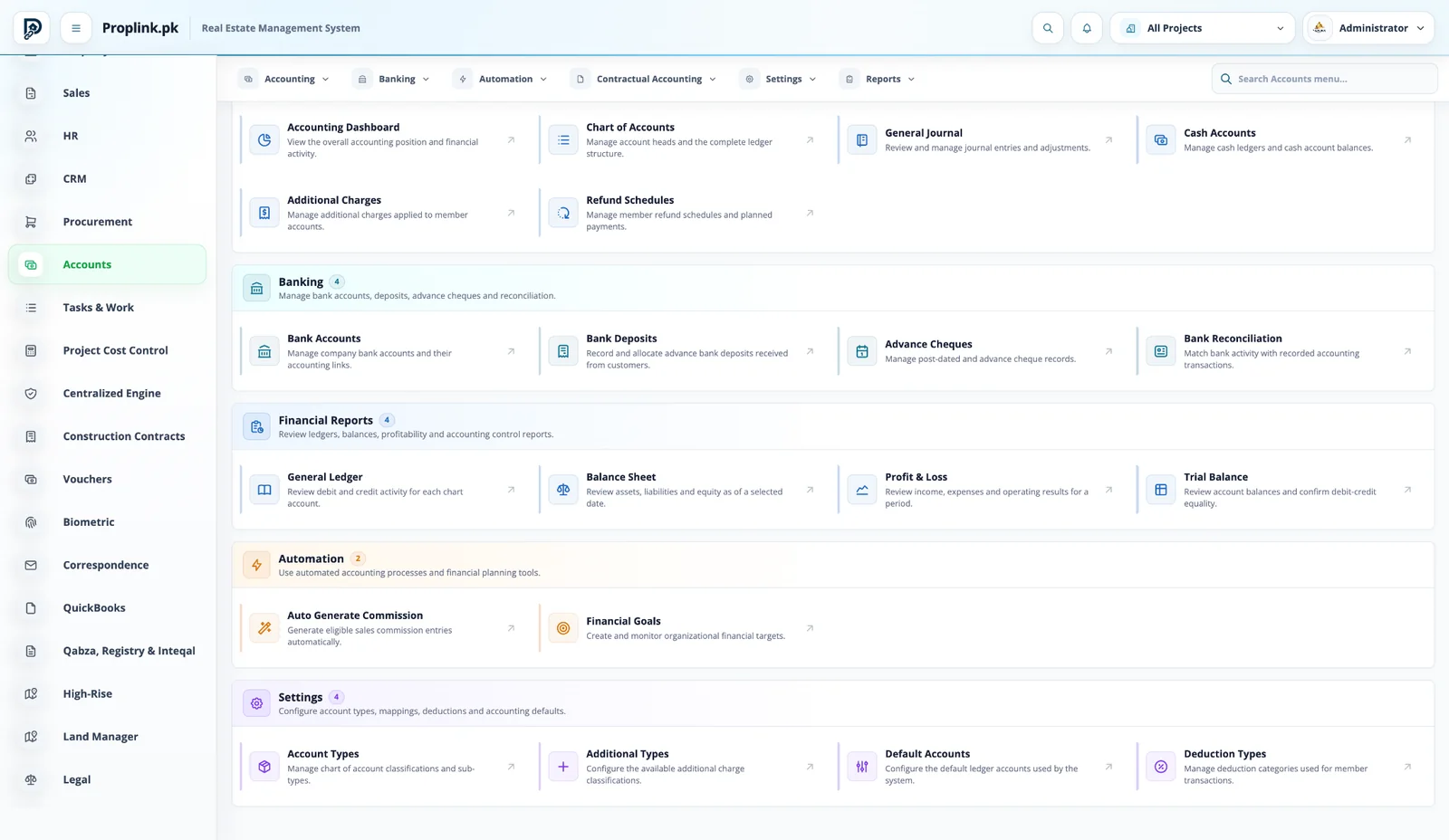This screenshot has height=840, width=1449.
Task: Click the Chart of Accounts list icon
Action: (x=563, y=140)
